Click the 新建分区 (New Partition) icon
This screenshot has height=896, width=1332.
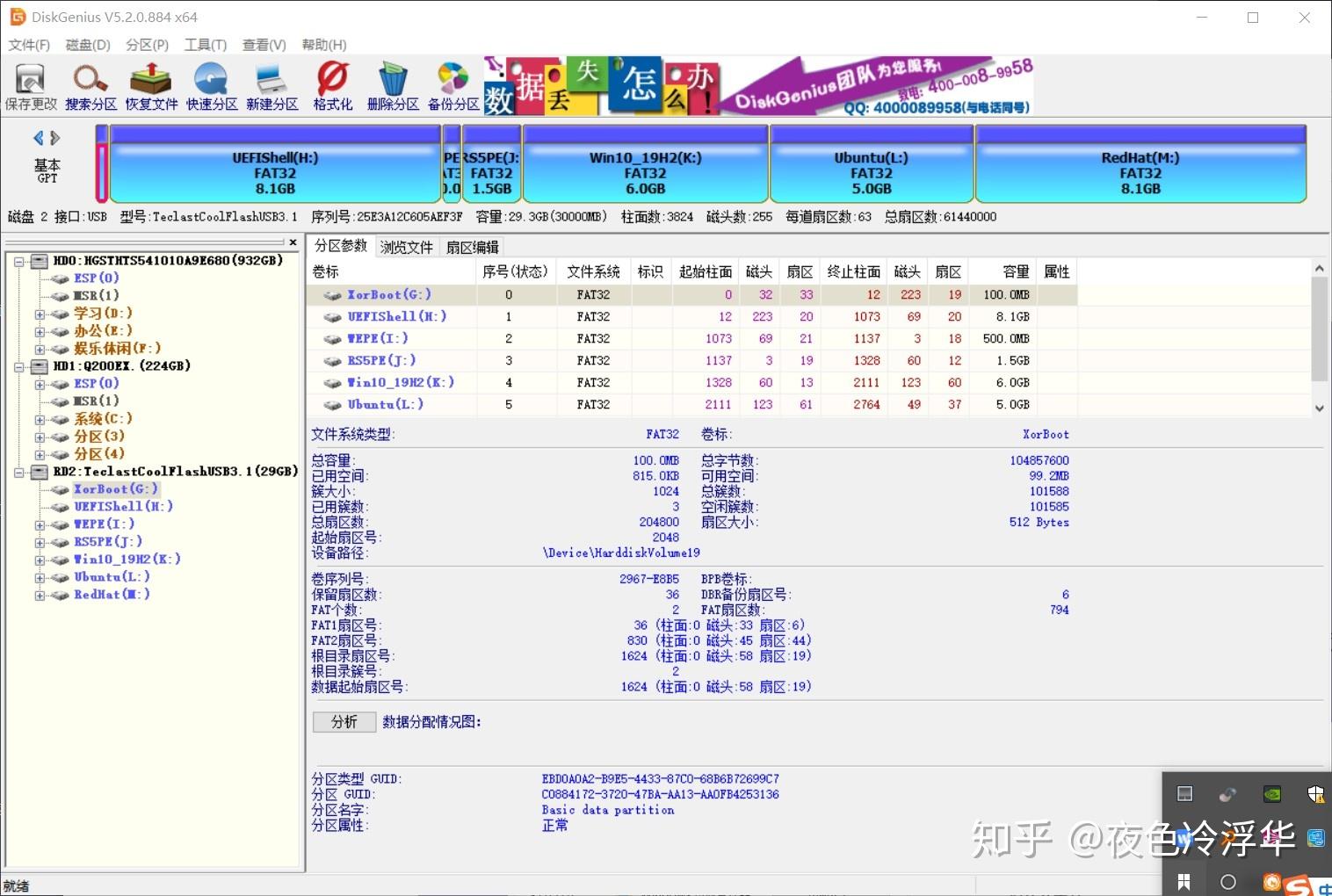pyautogui.click(x=271, y=85)
